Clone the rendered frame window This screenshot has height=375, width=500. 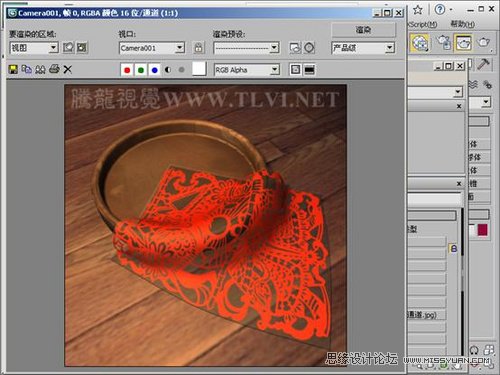point(40,69)
